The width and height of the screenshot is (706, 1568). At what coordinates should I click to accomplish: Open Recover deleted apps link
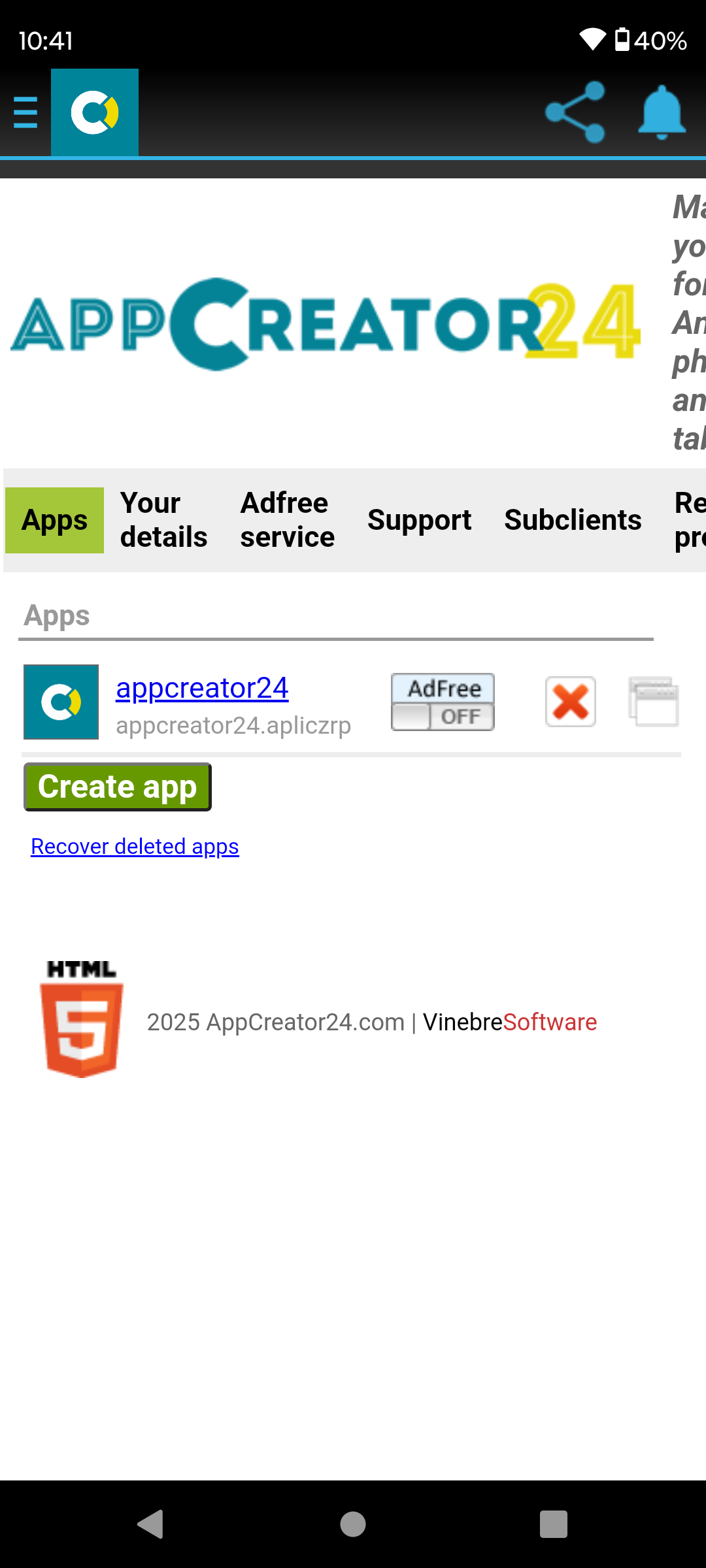(x=135, y=847)
